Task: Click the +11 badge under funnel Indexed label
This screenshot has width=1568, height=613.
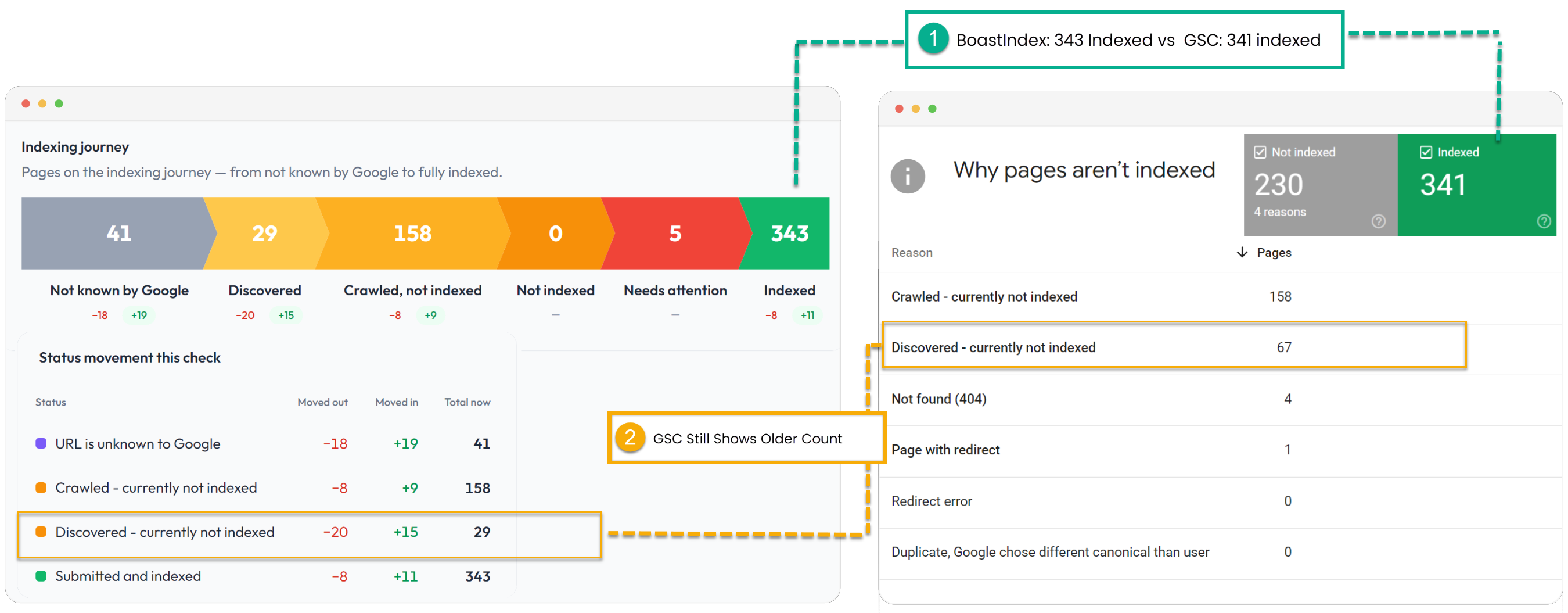Action: (807, 316)
